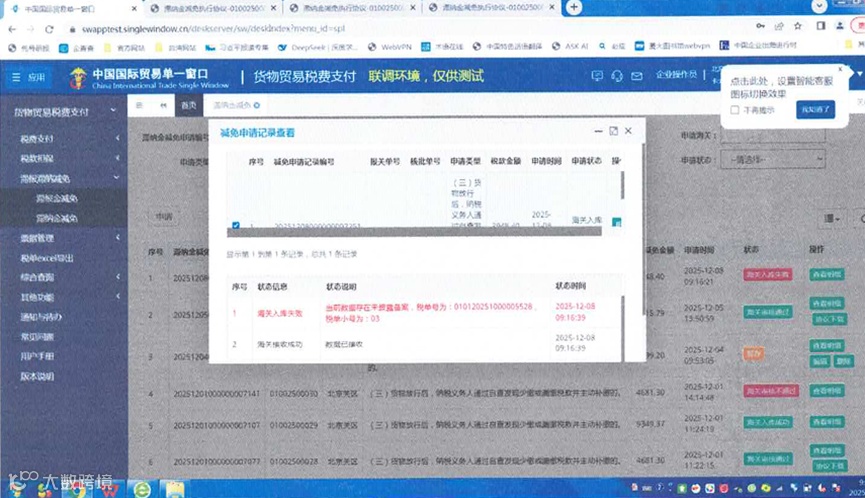Click the saved passwords key icon
The image size is (865, 498).
(760, 26)
